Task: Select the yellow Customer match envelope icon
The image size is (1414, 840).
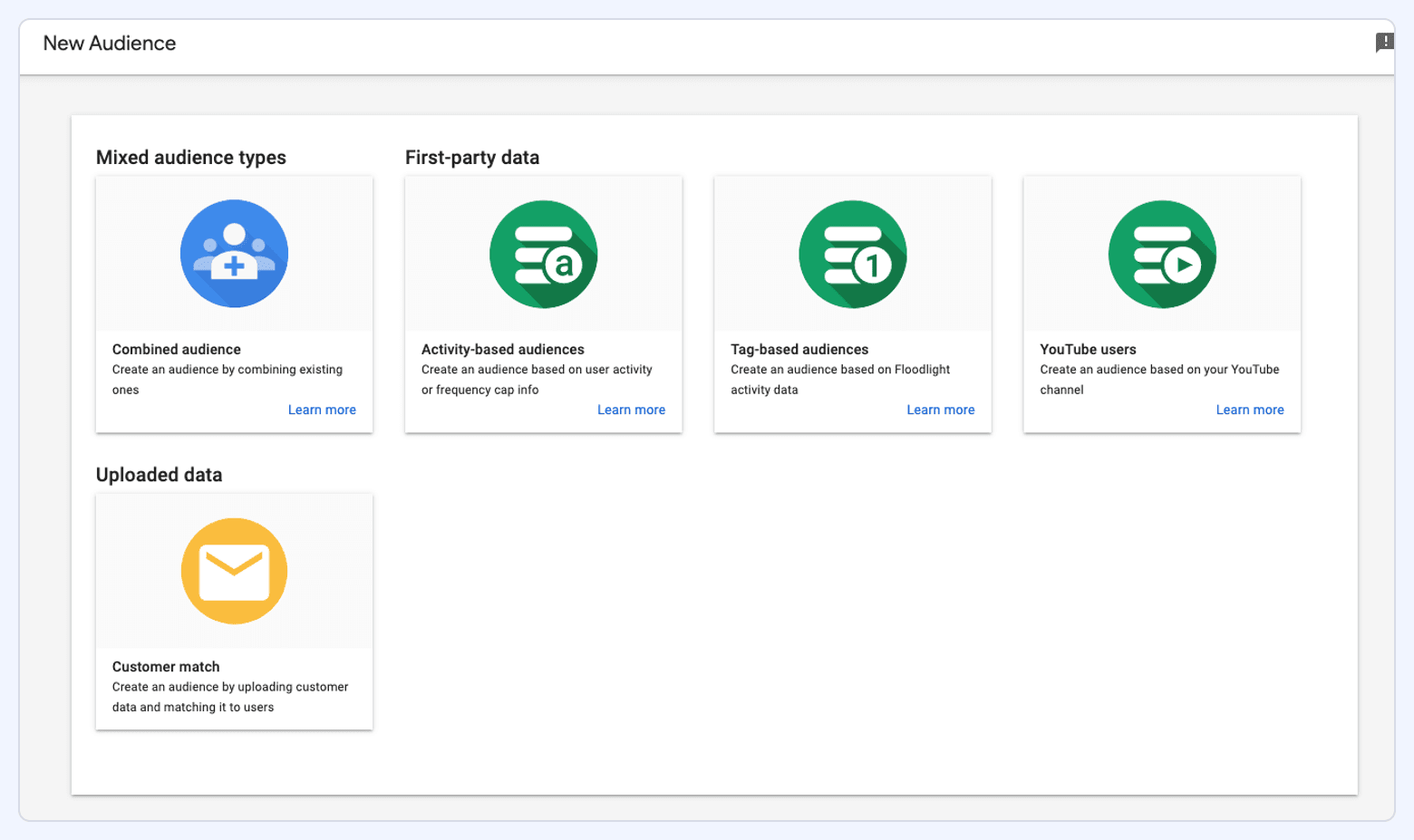Action: tap(234, 571)
